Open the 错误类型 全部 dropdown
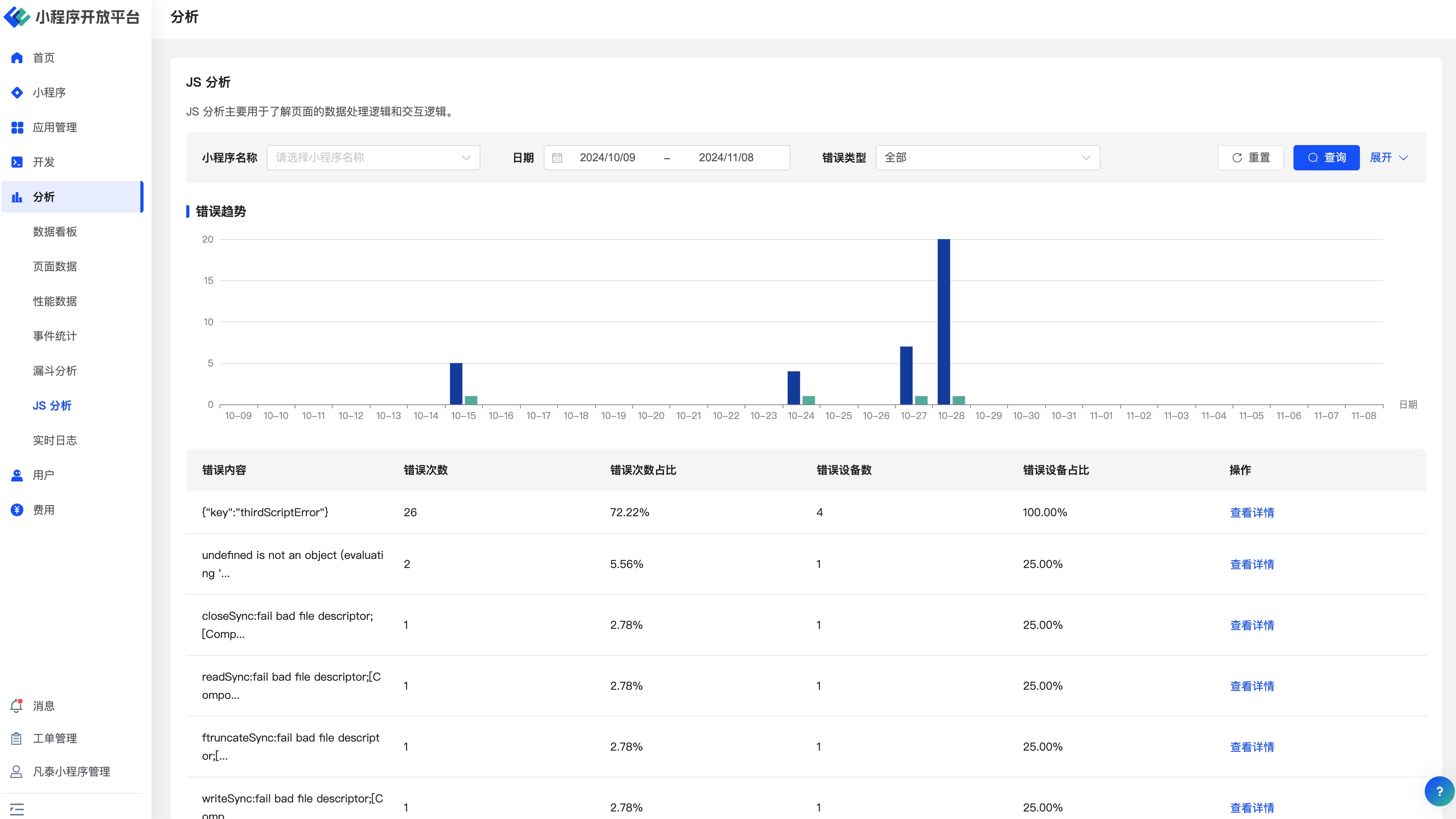The image size is (1456, 819). click(987, 158)
